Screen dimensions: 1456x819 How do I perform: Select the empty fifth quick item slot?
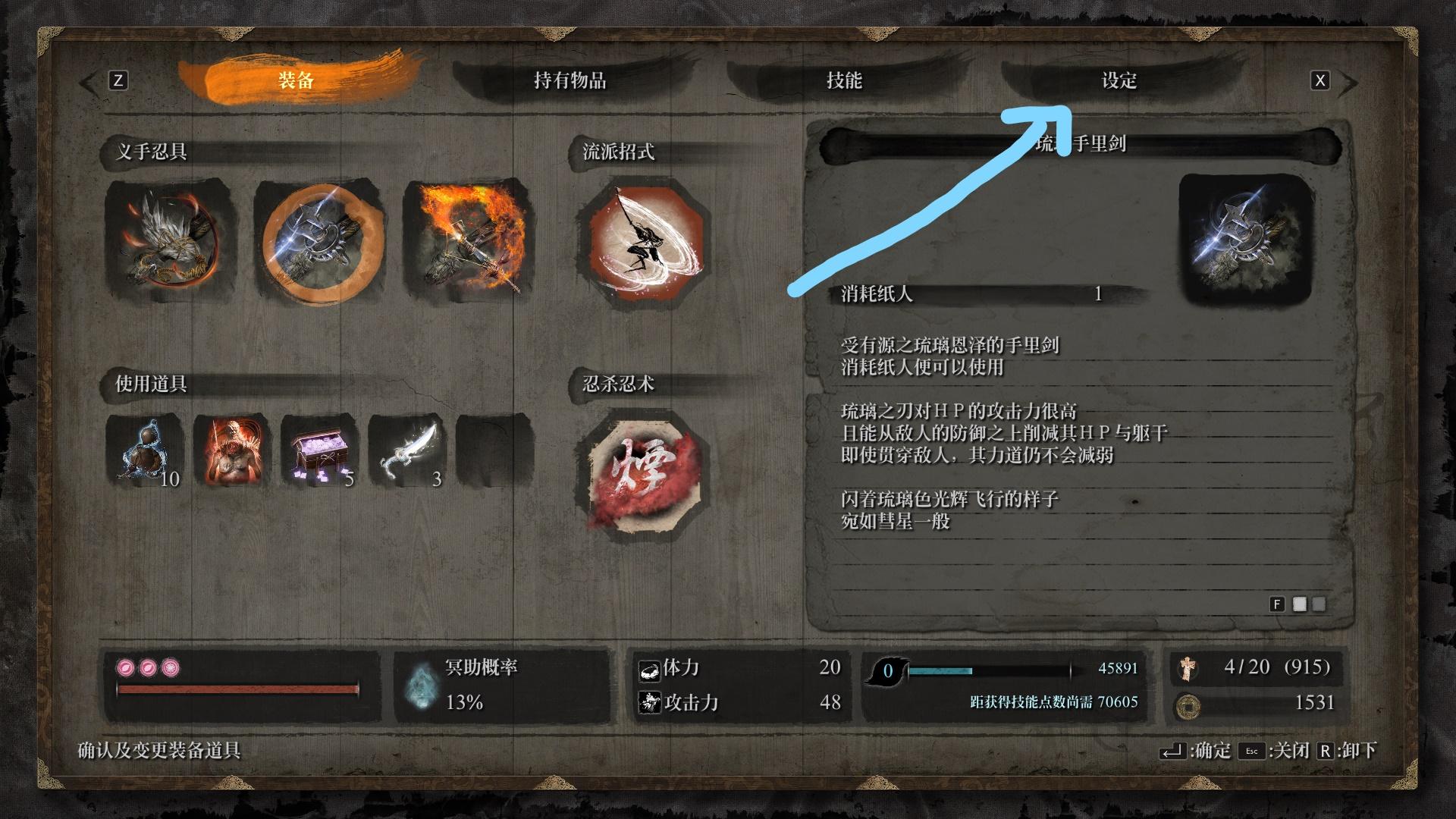(x=494, y=452)
